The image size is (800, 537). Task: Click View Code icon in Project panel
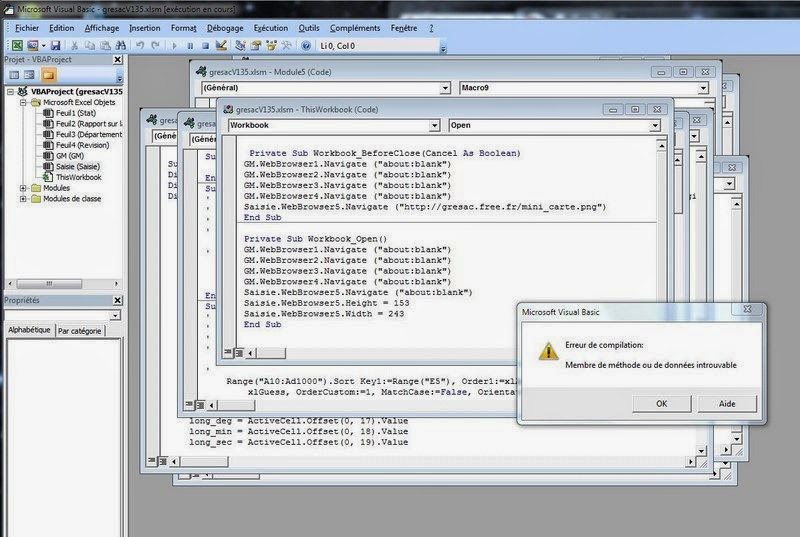click(14, 75)
